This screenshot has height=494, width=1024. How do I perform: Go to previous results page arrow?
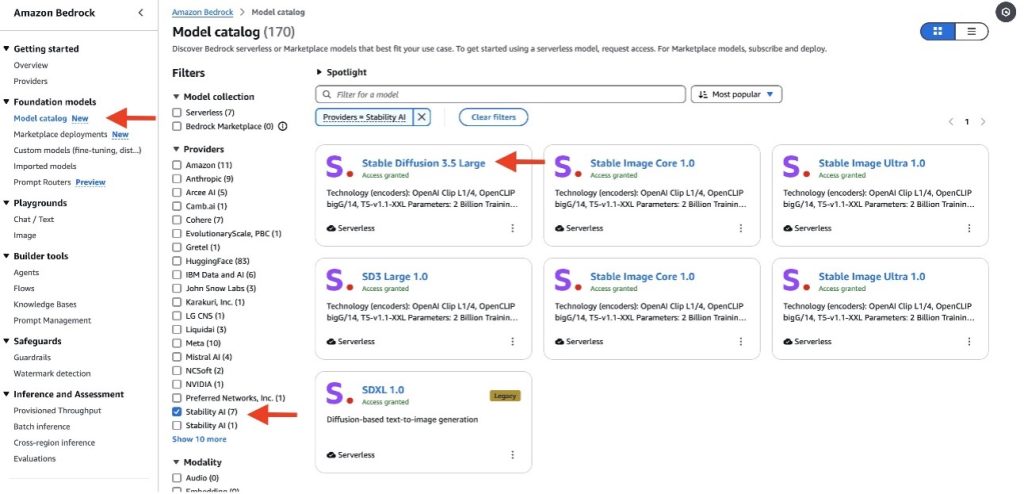[x=951, y=122]
